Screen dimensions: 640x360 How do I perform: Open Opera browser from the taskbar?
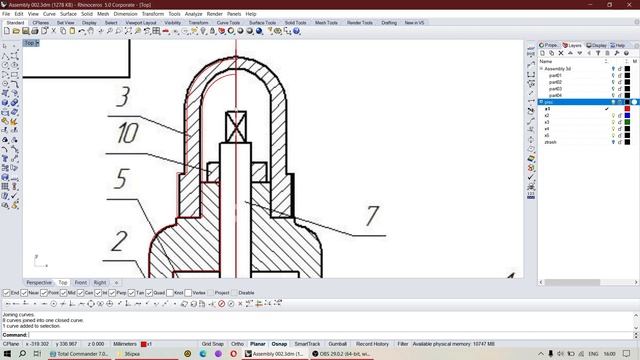coord(233,353)
